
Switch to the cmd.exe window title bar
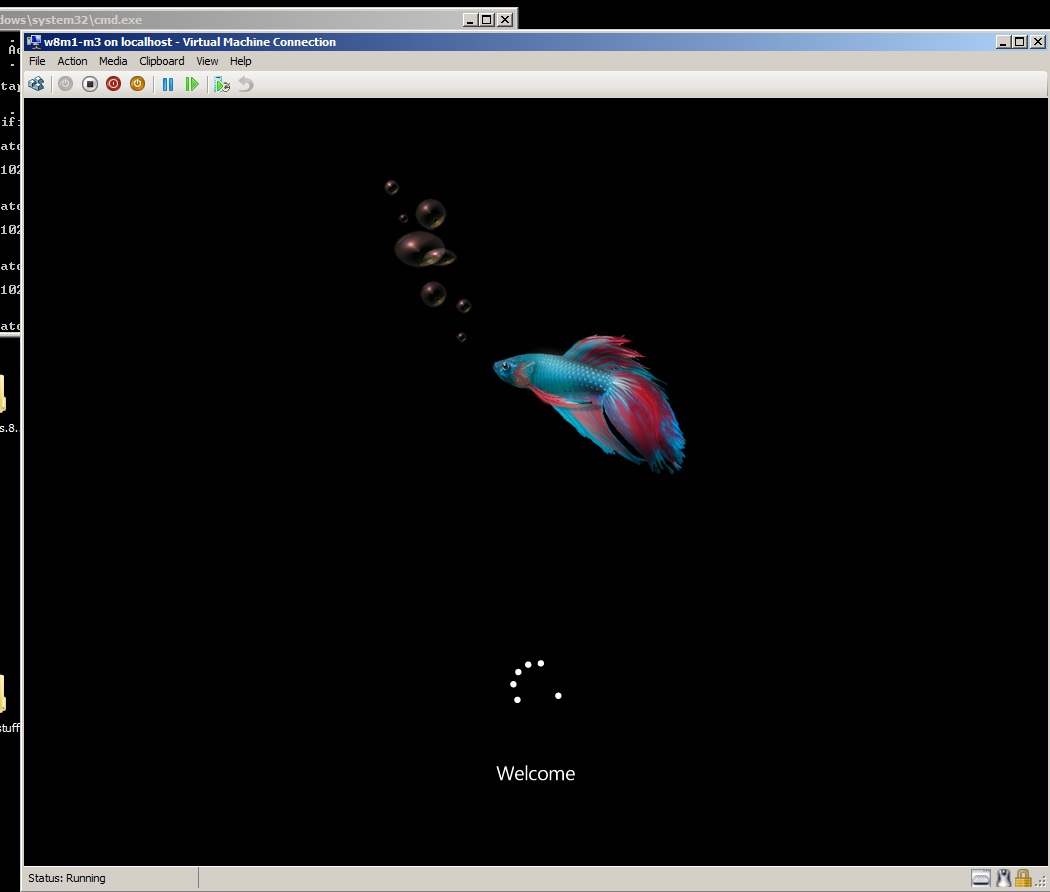[230, 19]
